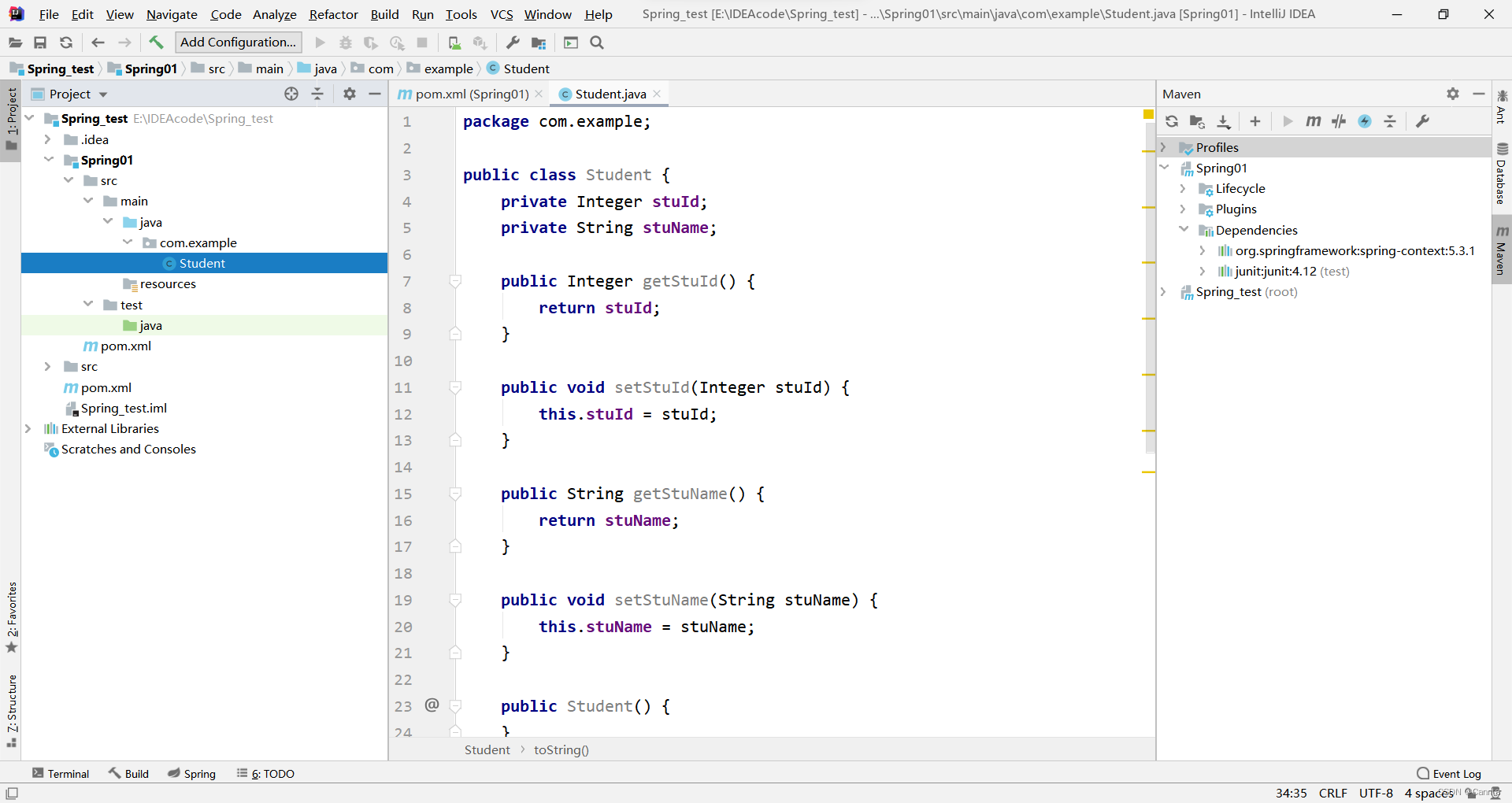Click the locate-in-project target icon
1512x803 pixels.
(291, 94)
